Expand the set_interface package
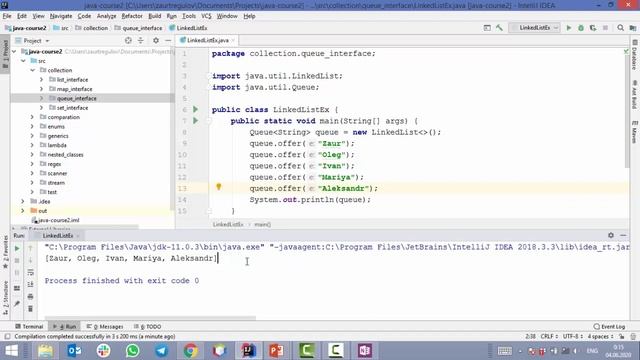The width and height of the screenshot is (640, 360). pyautogui.click(x=41, y=108)
